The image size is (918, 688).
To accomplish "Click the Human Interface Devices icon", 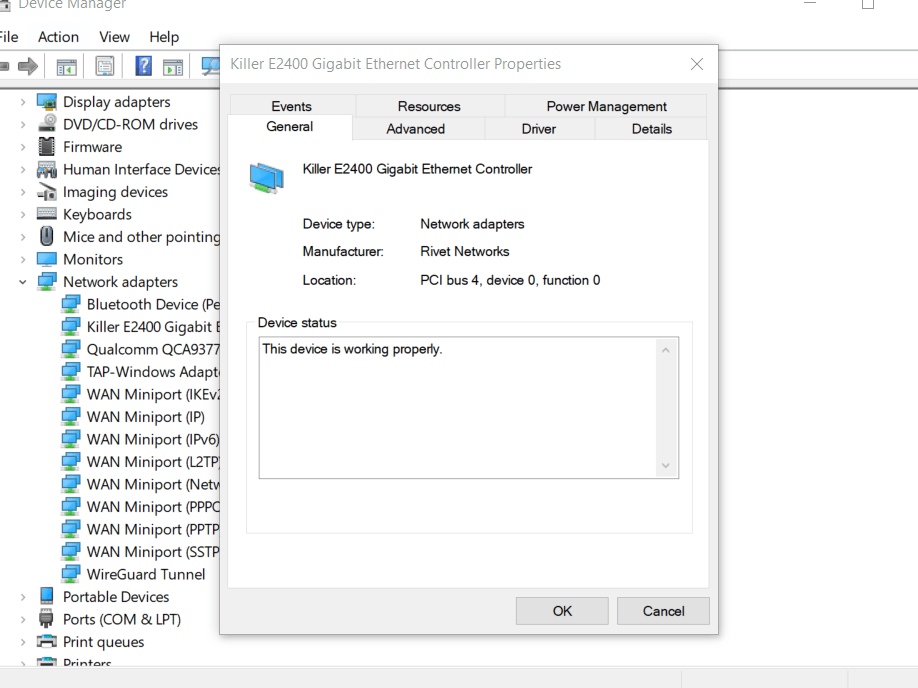I will (x=47, y=169).
